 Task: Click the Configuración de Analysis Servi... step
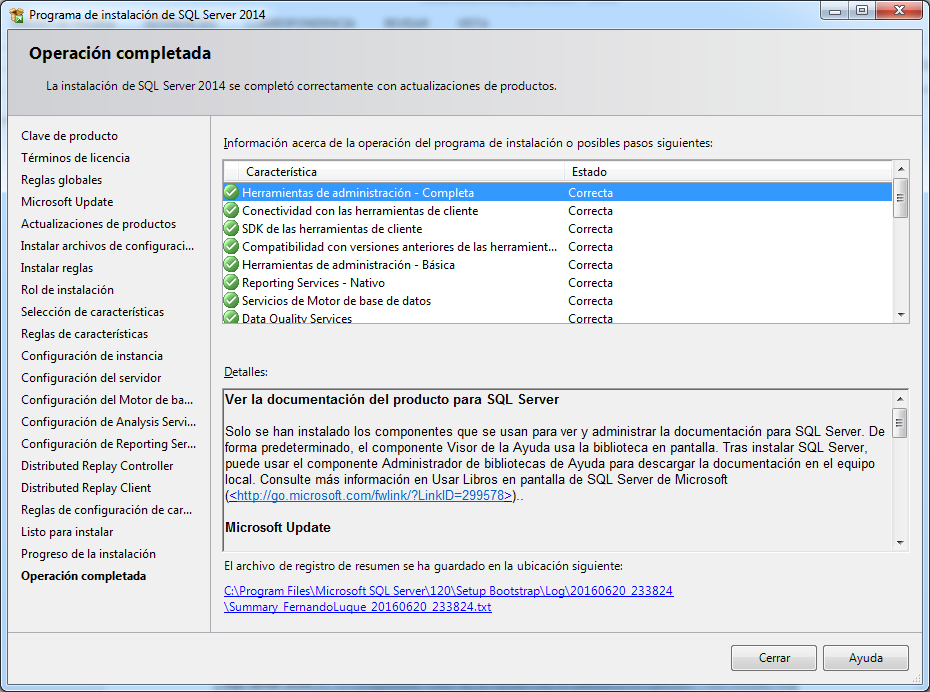[x=109, y=422]
